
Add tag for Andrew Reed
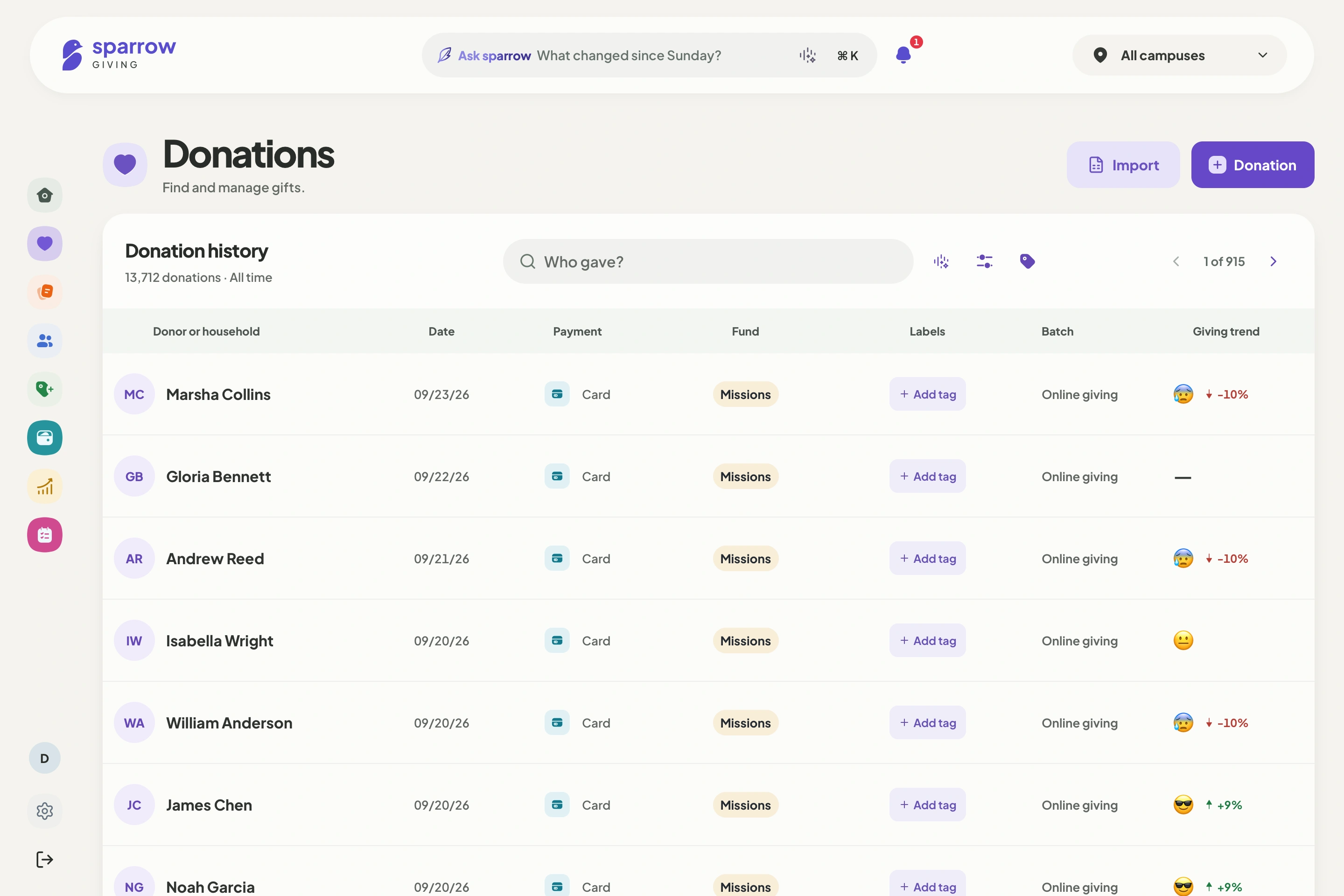(x=927, y=558)
